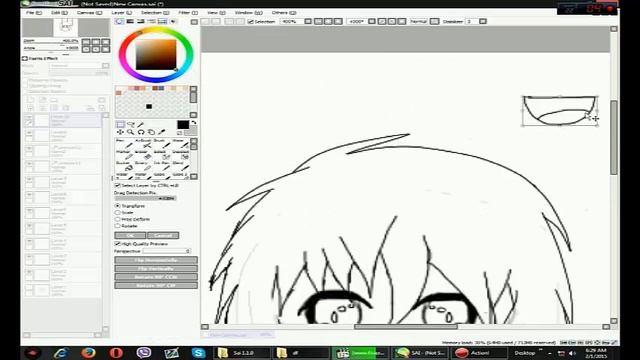Select the Rotate view tool
Viewport: 640px width, 360px height.
pyautogui.click(x=141, y=132)
